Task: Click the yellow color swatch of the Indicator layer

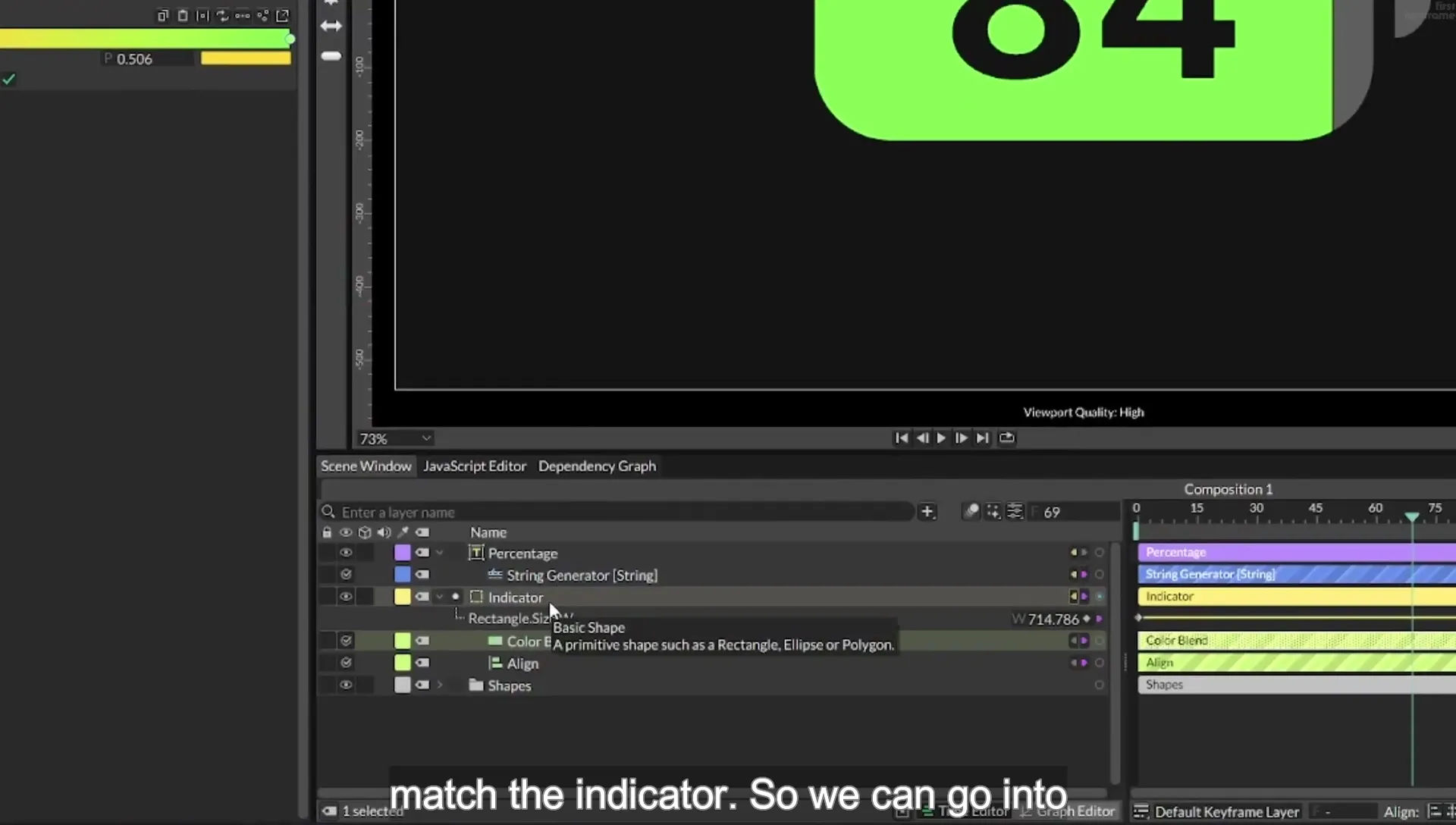Action: pos(403,597)
